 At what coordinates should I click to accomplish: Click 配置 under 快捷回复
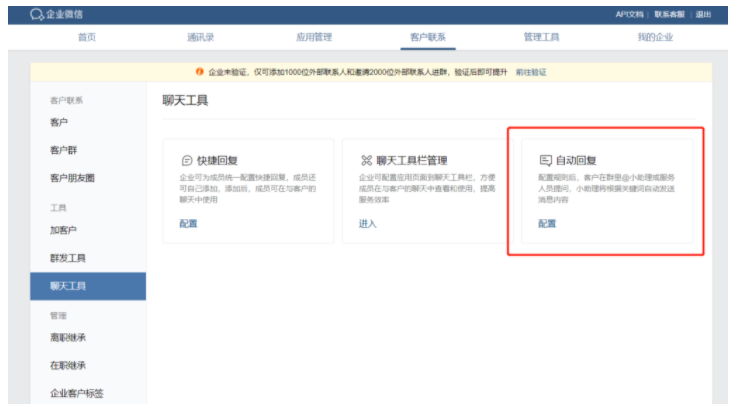(x=188, y=224)
